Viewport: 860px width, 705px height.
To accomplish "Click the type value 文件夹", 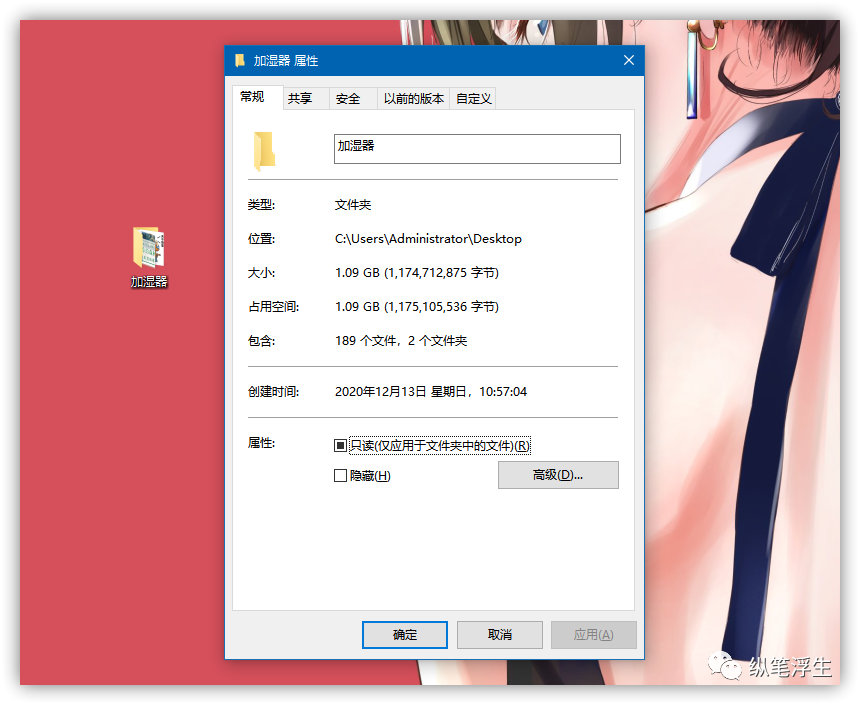I will 353,205.
